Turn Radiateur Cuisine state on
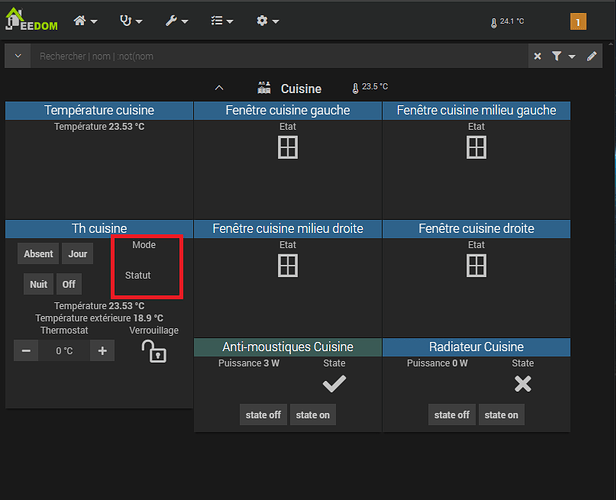This screenshot has height=500, width=616. point(501,415)
